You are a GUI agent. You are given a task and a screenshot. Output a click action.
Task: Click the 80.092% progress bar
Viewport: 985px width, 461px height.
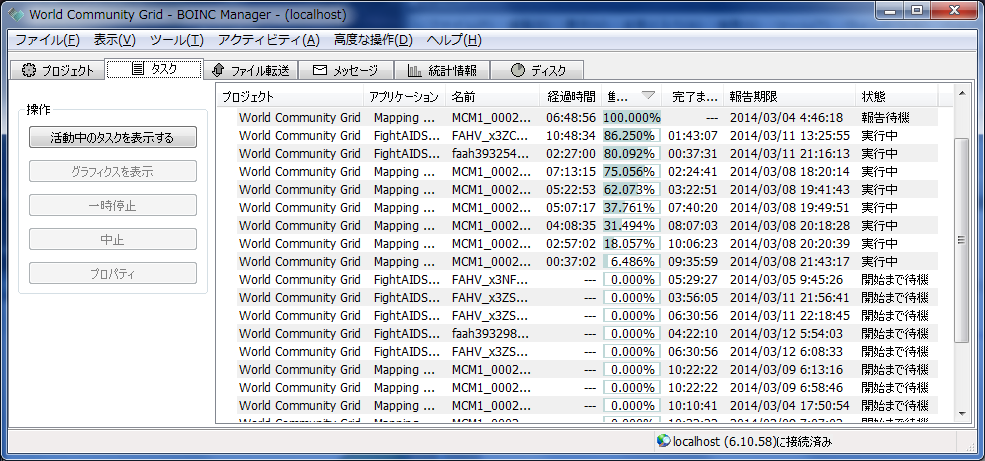click(632, 153)
